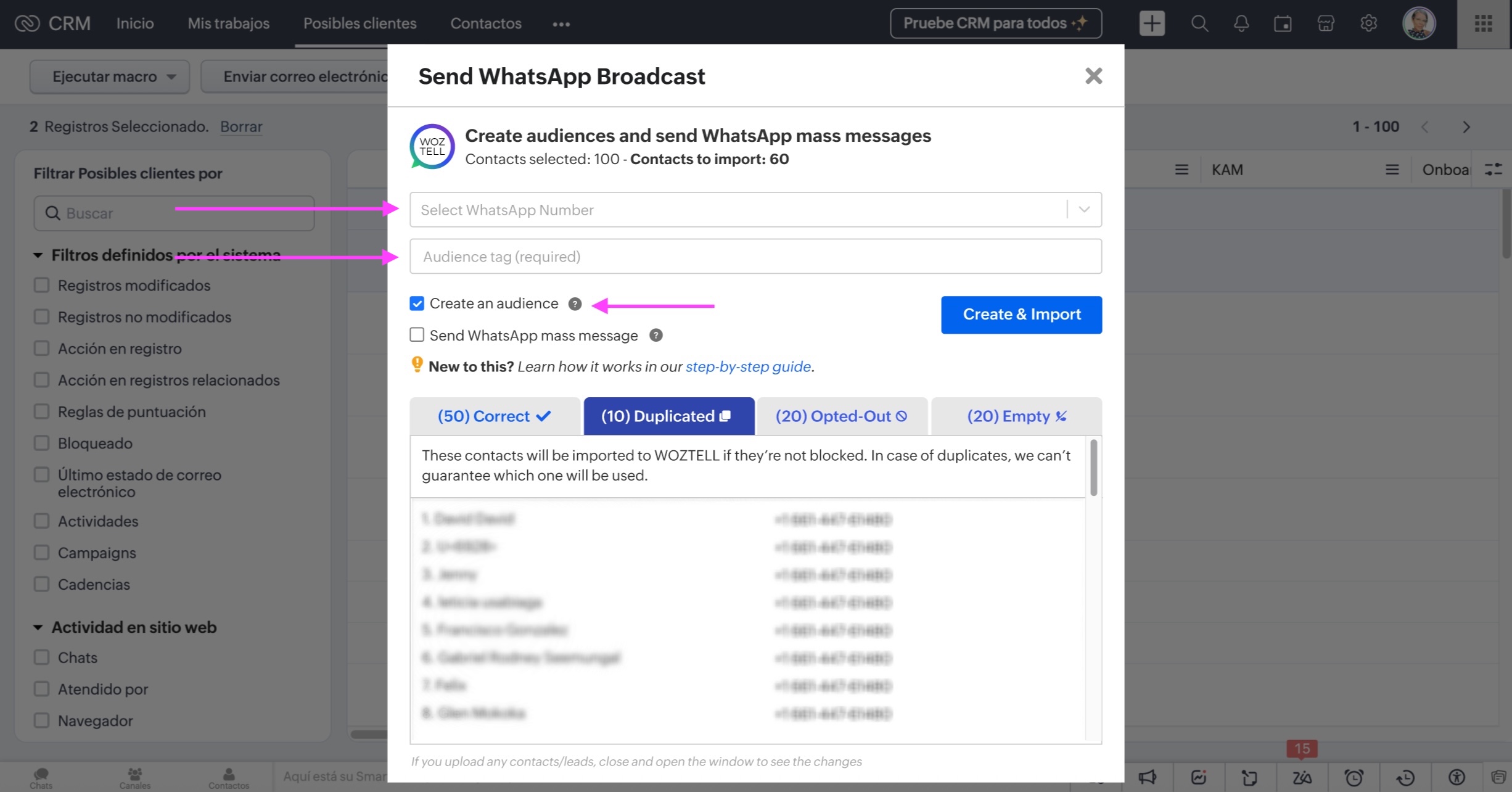Open the Select WhatsApp Number dropdown
The height and width of the screenshot is (792, 1512).
tap(755, 210)
